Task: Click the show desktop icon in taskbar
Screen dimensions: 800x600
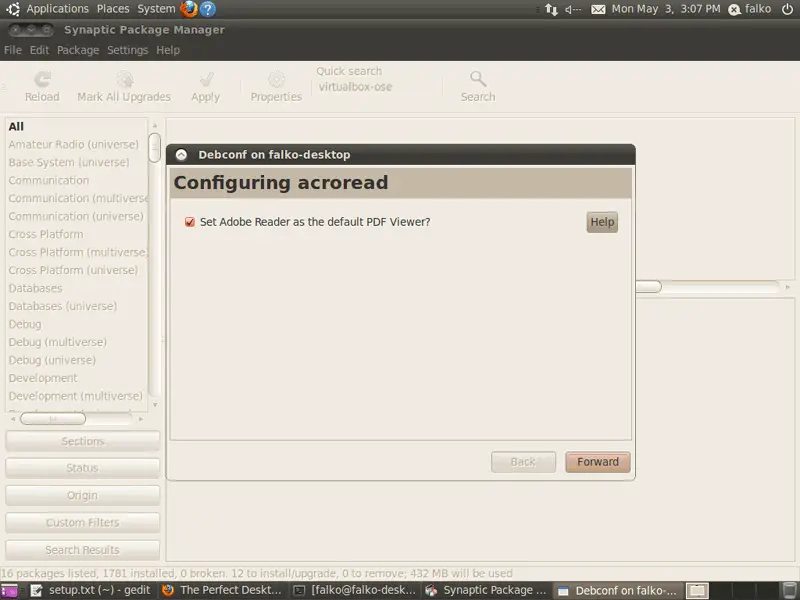Action: (x=9, y=591)
